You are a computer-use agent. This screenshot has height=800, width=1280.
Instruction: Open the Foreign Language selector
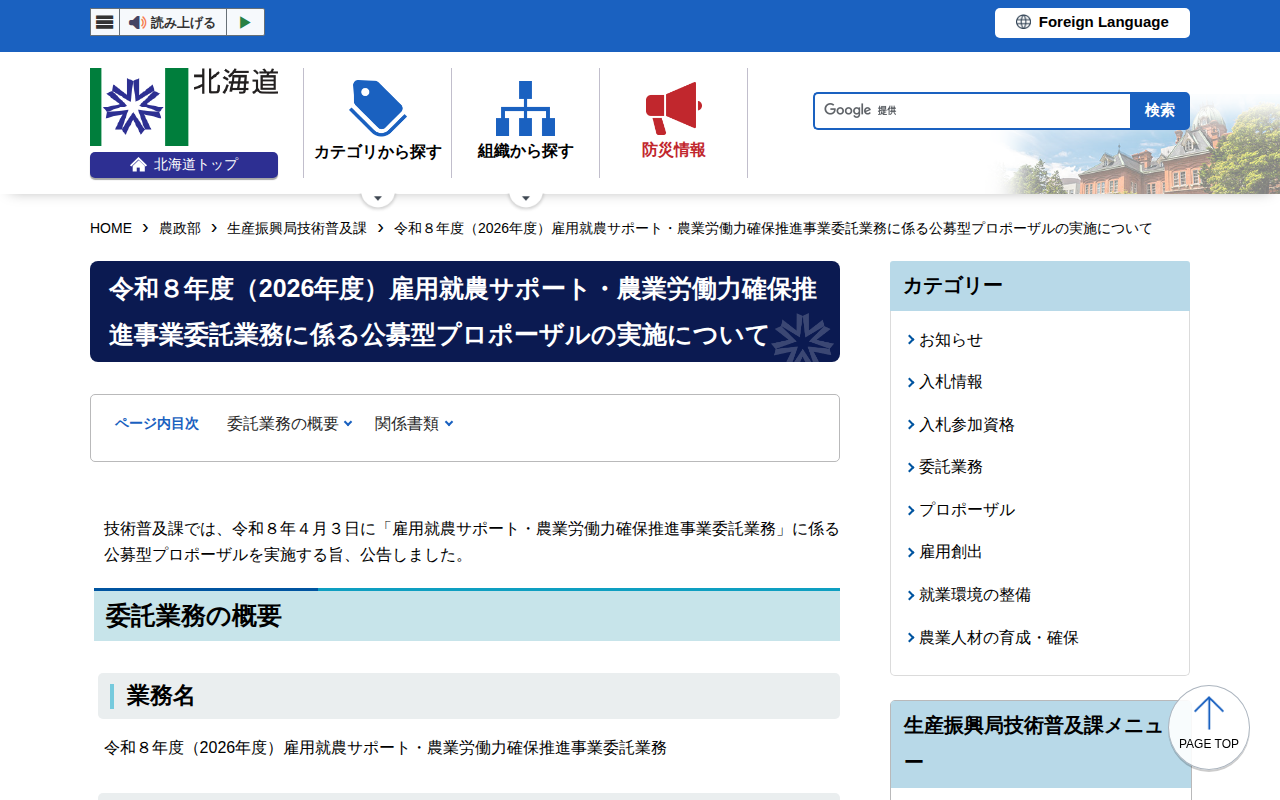point(1092,22)
